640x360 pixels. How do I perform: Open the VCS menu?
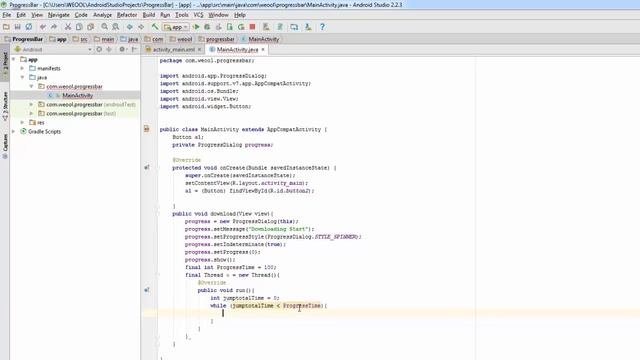[x=198, y=15]
